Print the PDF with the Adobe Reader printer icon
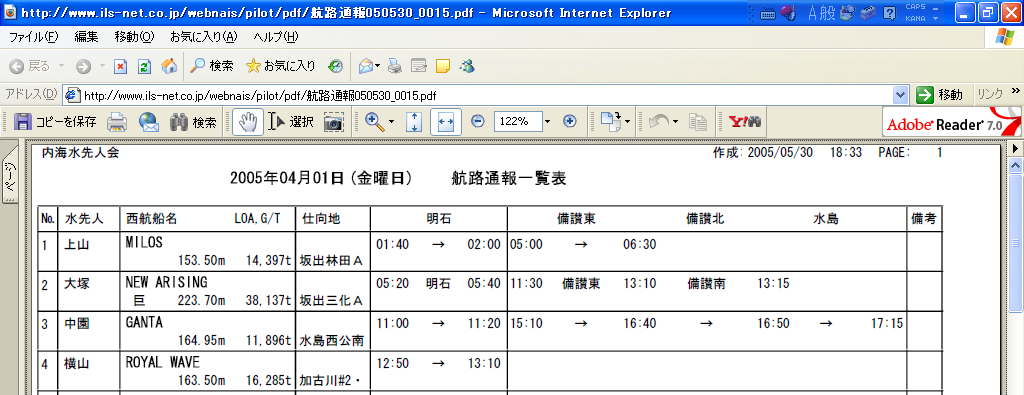This screenshot has height=395, width=1024. [x=117, y=121]
